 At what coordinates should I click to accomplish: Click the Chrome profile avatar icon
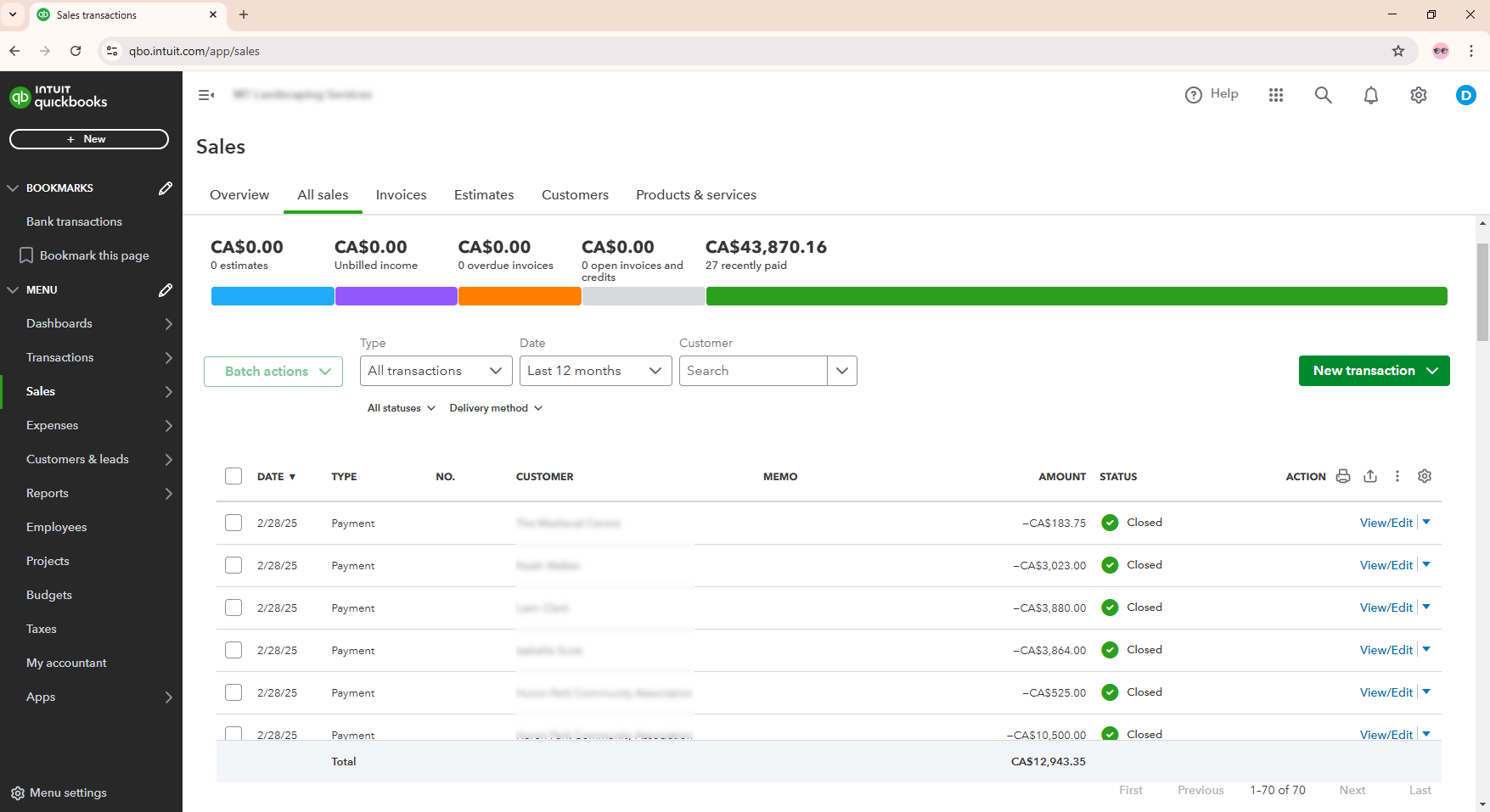pos(1441,51)
